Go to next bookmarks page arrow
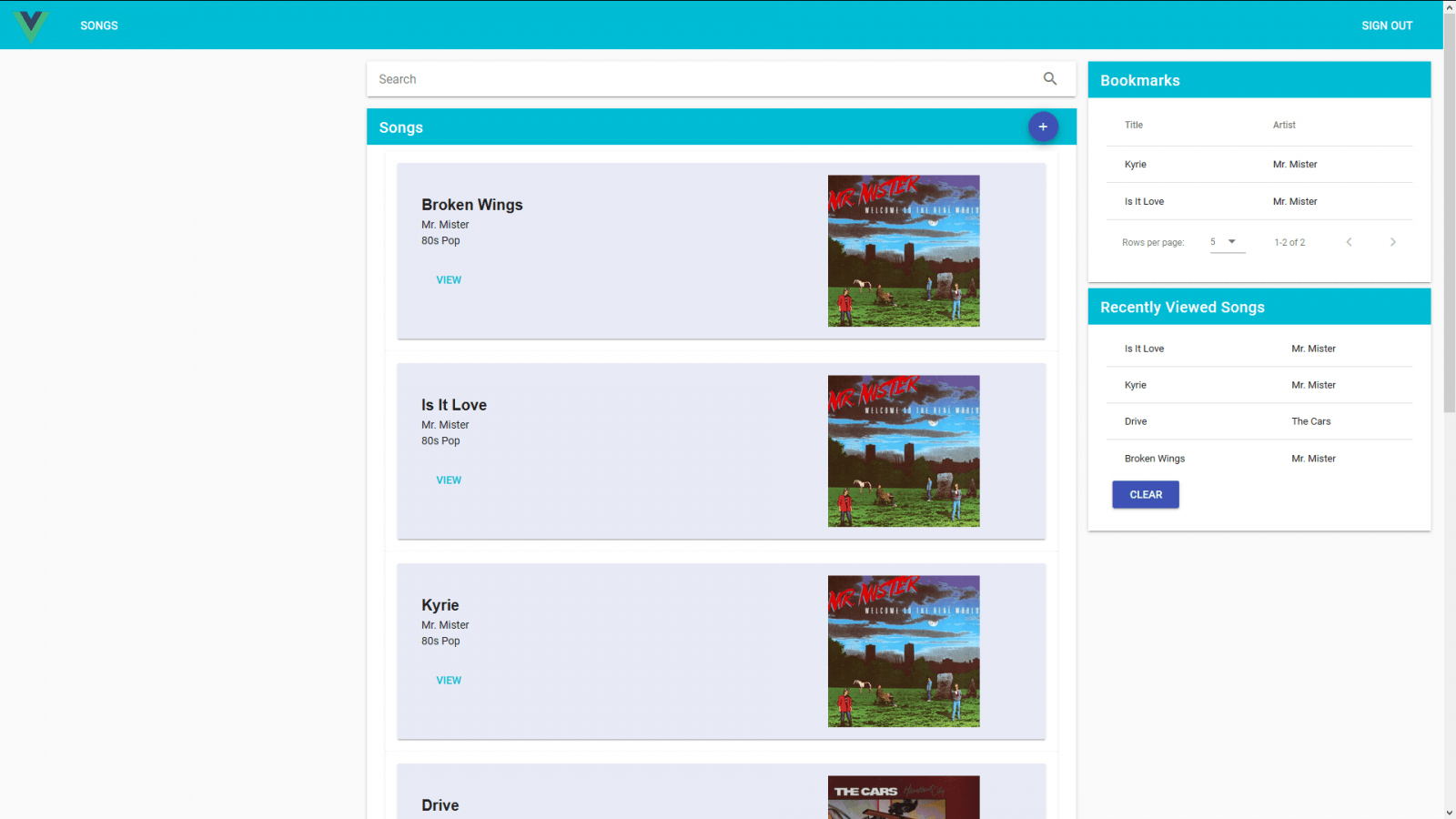Viewport: 1456px width, 819px height. (1392, 242)
